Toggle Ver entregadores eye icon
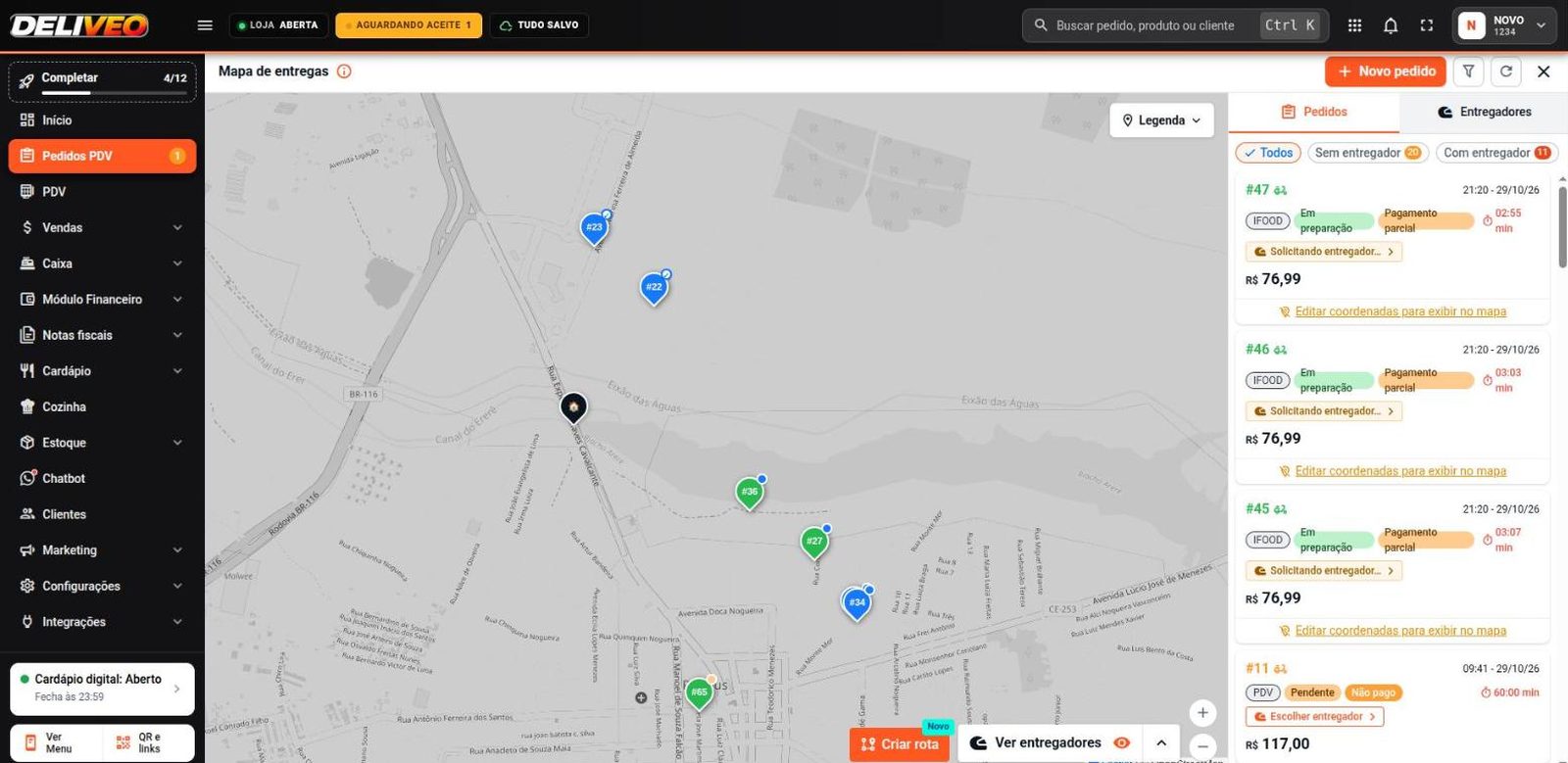 pos(1122,743)
